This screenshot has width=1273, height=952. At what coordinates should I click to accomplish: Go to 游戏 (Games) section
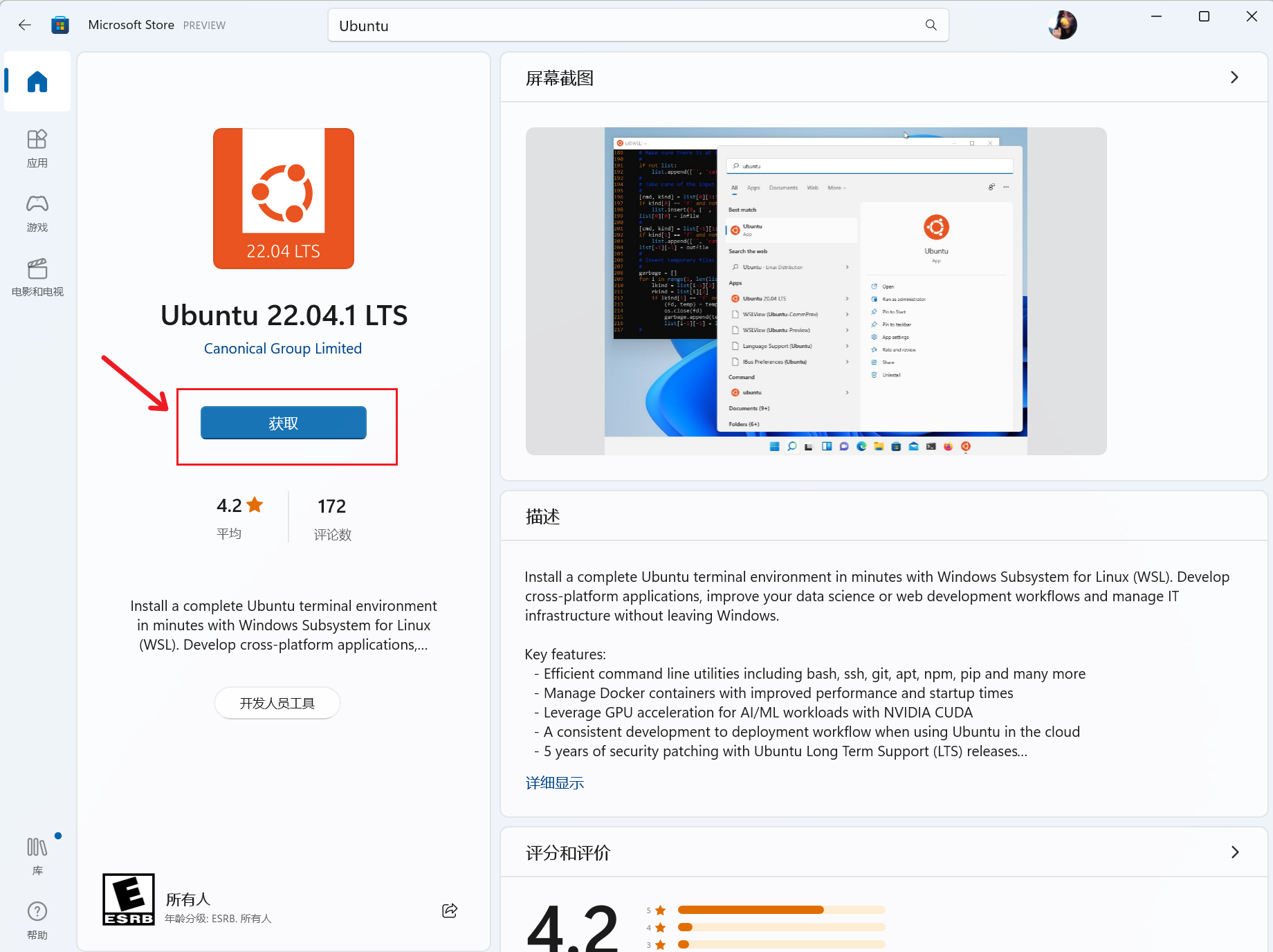(x=37, y=212)
